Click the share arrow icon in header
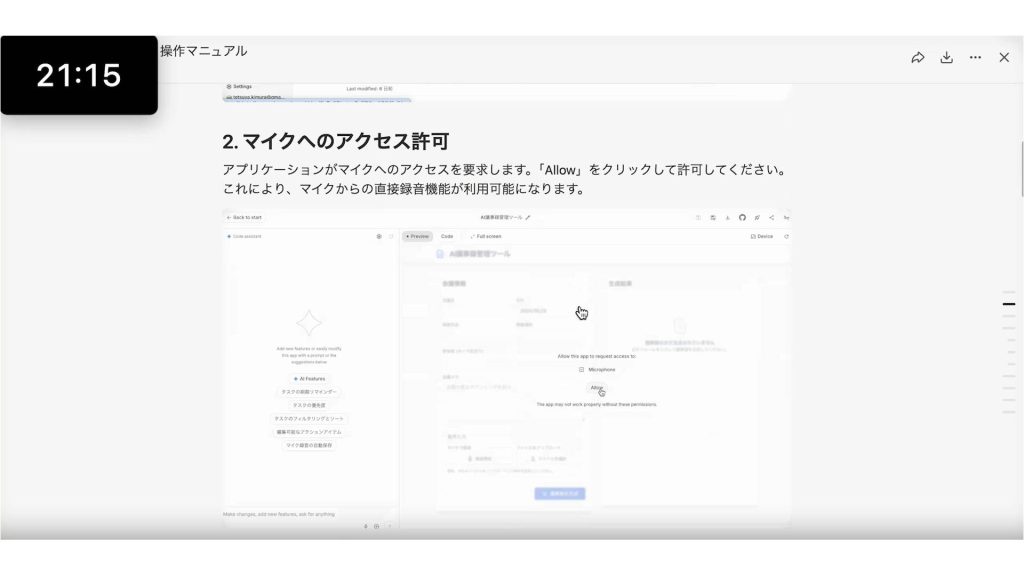This screenshot has width=1024, height=576. click(917, 58)
